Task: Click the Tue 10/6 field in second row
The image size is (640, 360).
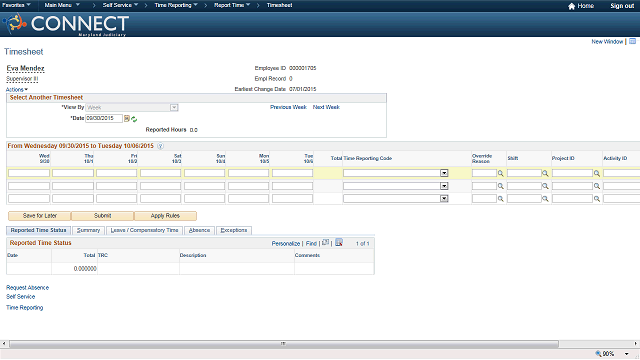Action: (x=292, y=186)
